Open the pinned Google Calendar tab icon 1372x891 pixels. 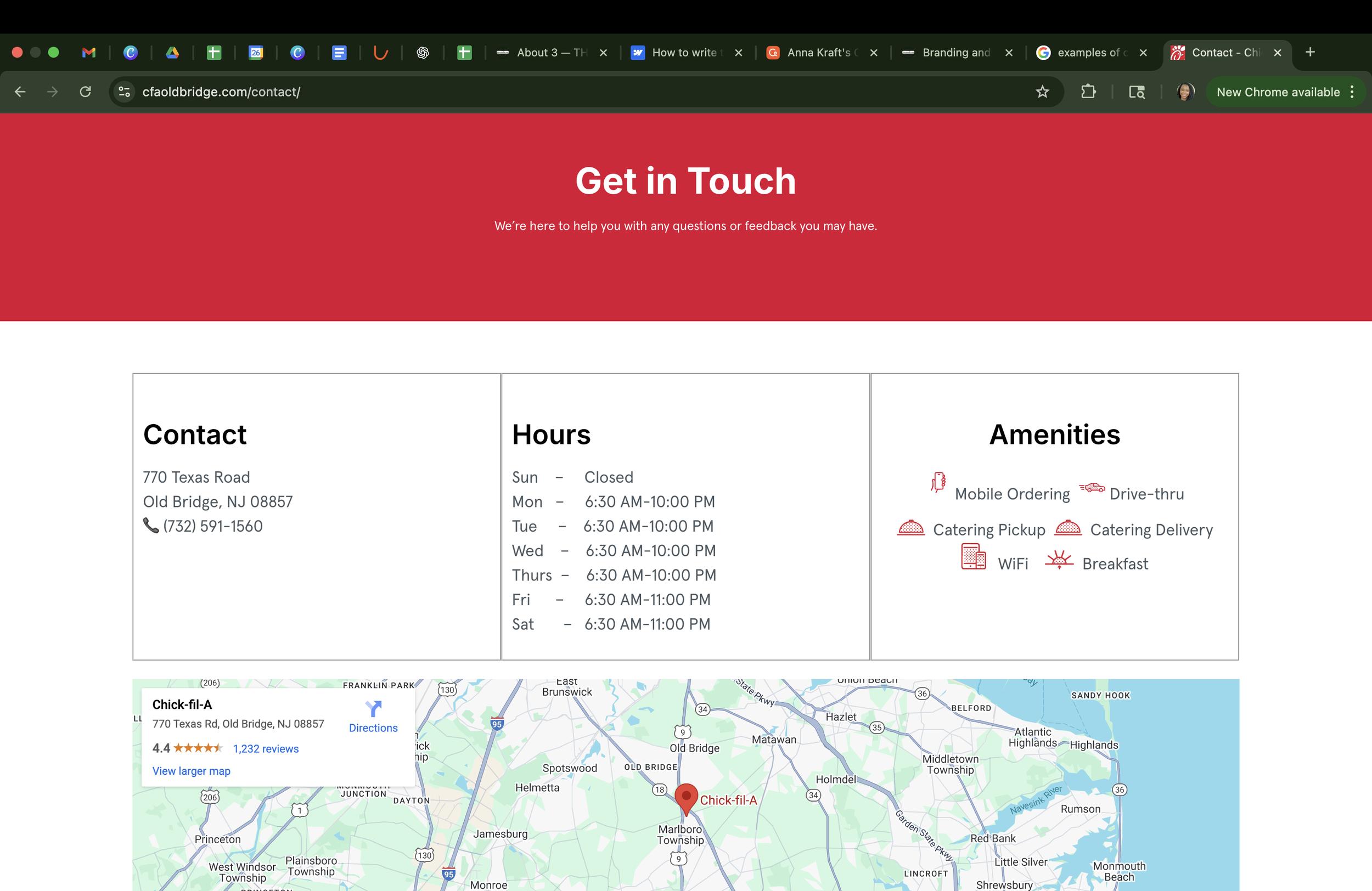point(255,53)
